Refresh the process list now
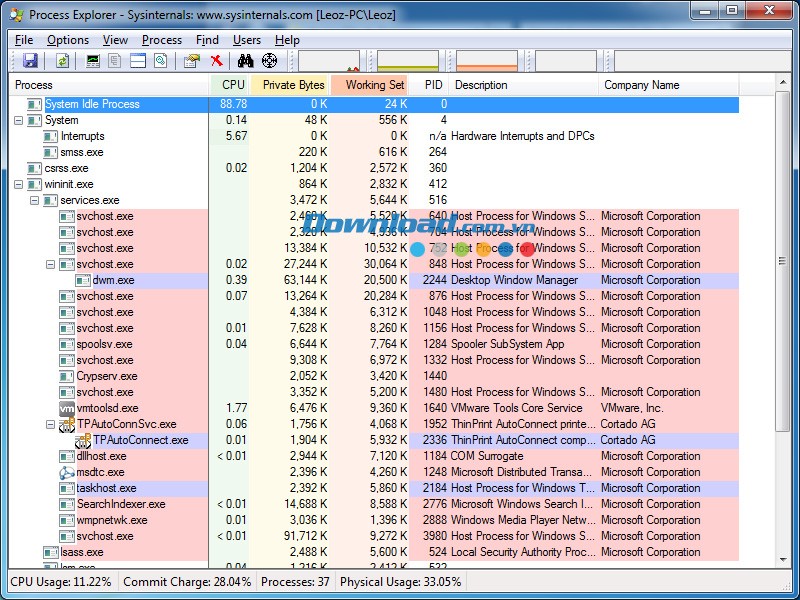The image size is (800, 600). click(x=62, y=60)
